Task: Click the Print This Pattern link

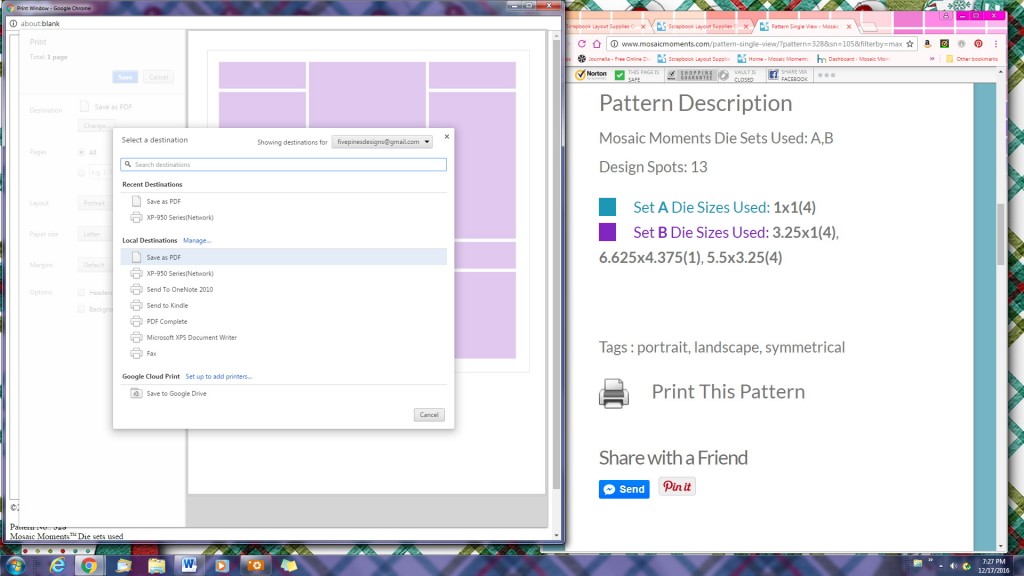Action: (x=728, y=391)
